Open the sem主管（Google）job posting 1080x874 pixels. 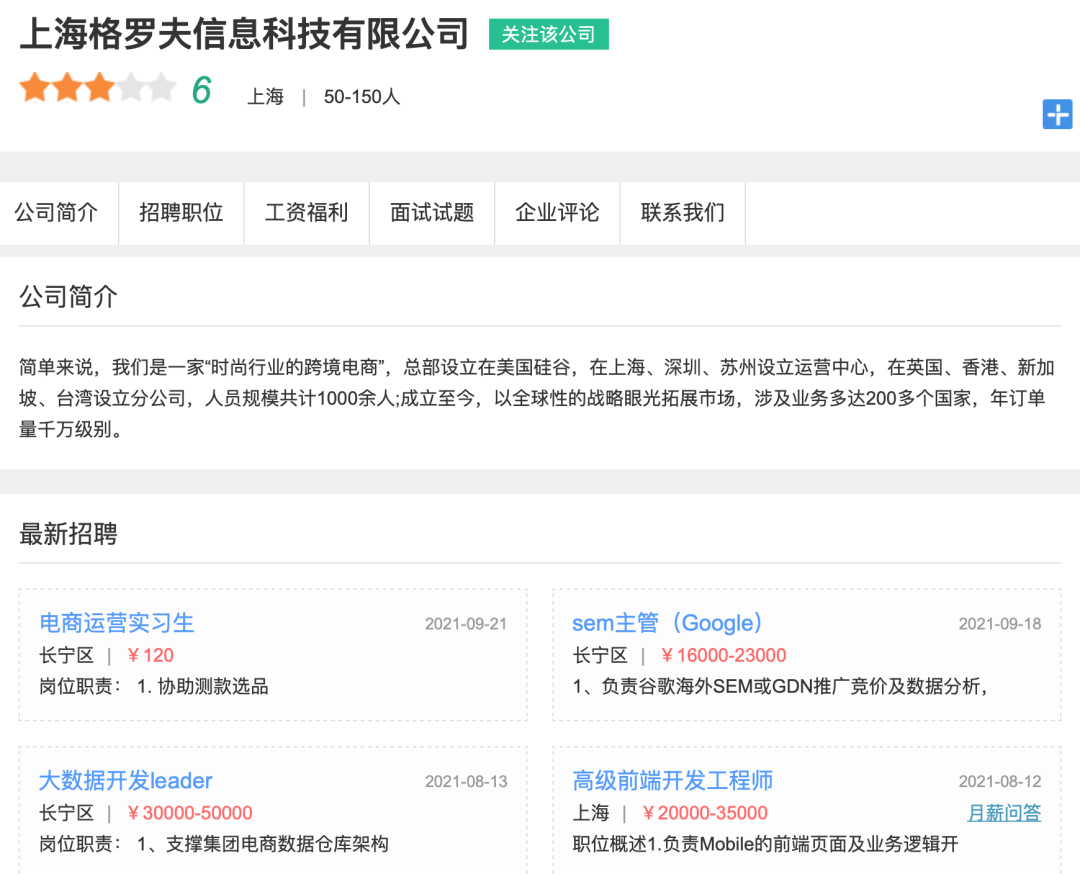tap(668, 623)
